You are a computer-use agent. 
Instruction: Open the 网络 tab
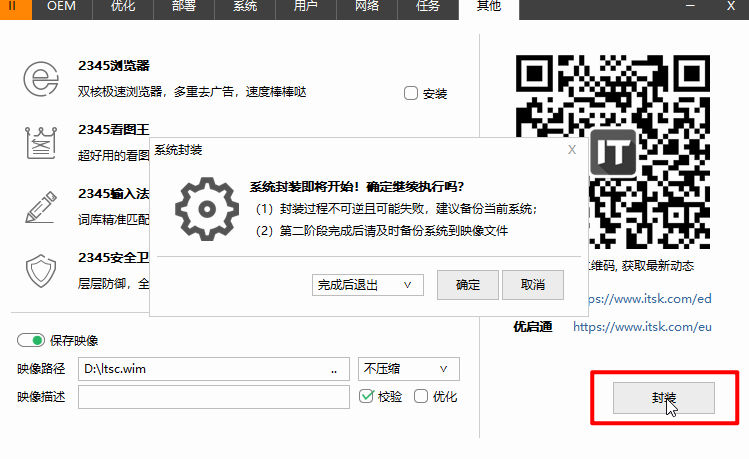coord(369,8)
